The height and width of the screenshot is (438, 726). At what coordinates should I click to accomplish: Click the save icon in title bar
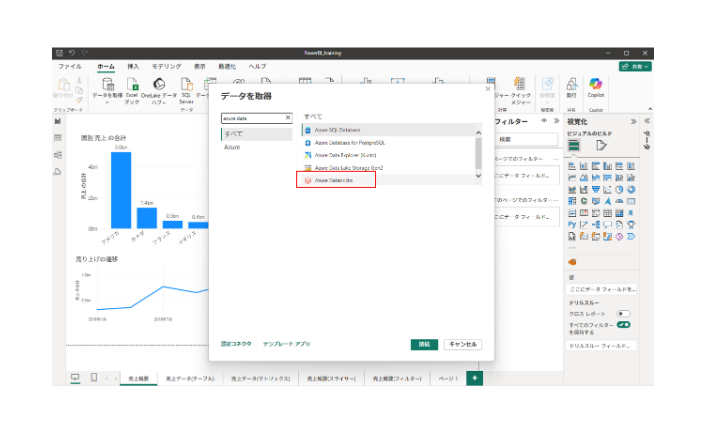59,53
